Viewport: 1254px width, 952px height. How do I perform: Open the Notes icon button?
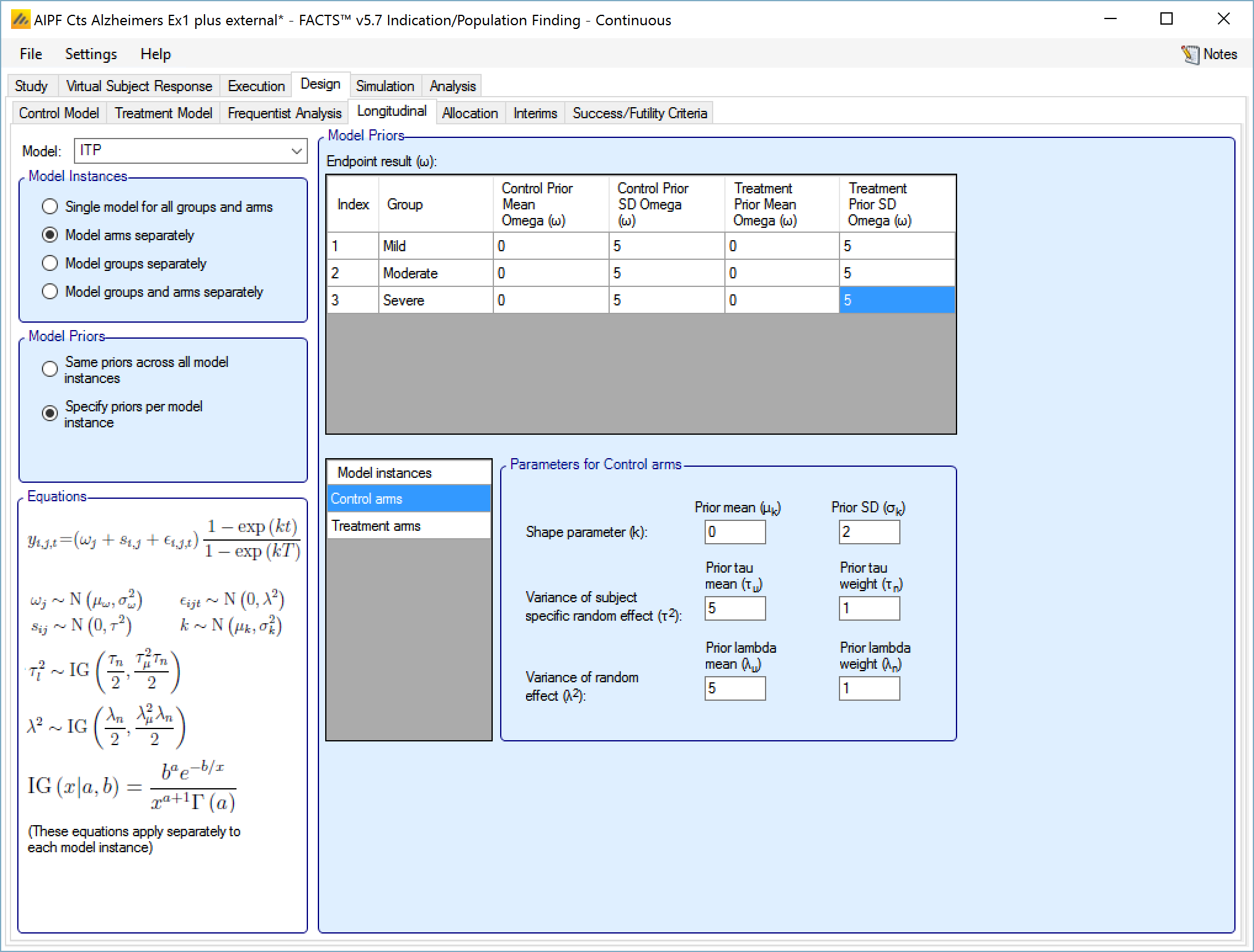click(x=1208, y=54)
